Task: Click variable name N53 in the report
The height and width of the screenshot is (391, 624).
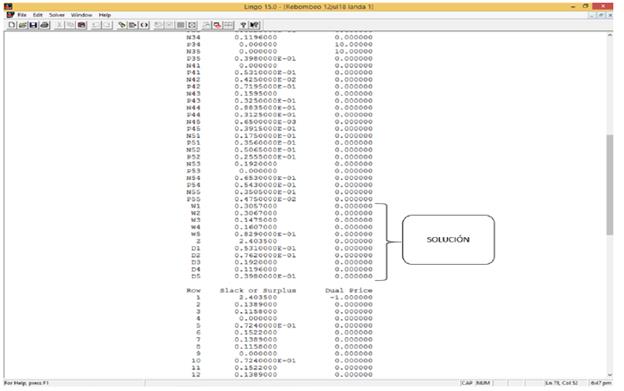Action: [193, 164]
